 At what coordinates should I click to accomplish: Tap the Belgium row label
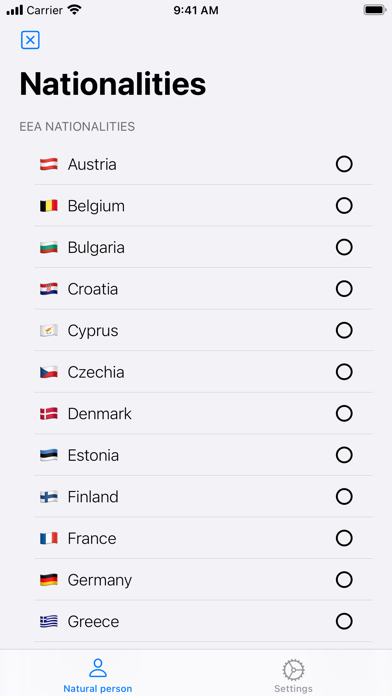coord(96,206)
